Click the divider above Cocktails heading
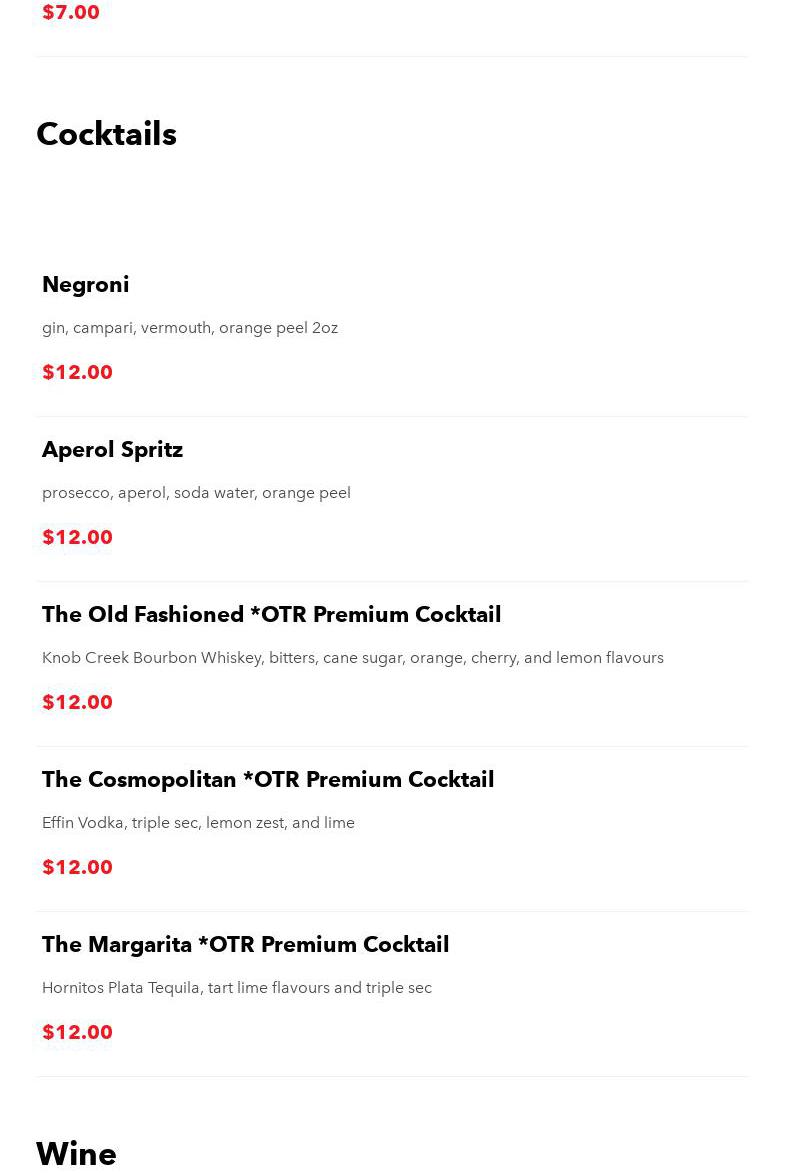 [392, 57]
